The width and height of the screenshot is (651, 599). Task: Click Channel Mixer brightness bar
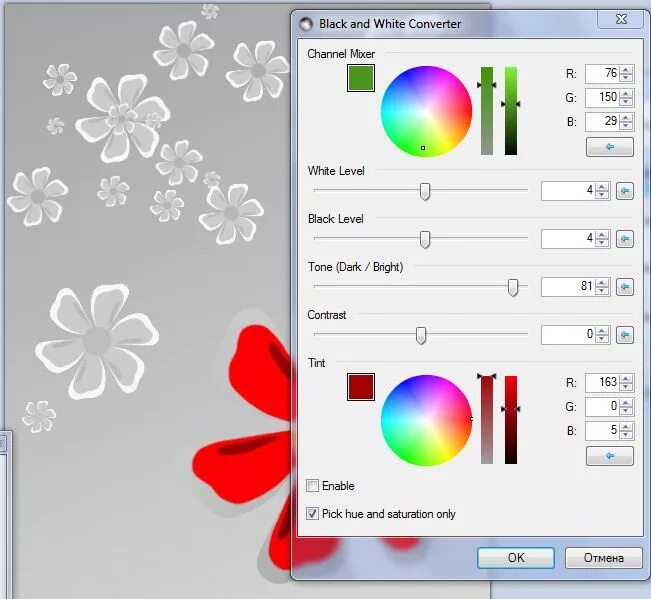(x=511, y=111)
